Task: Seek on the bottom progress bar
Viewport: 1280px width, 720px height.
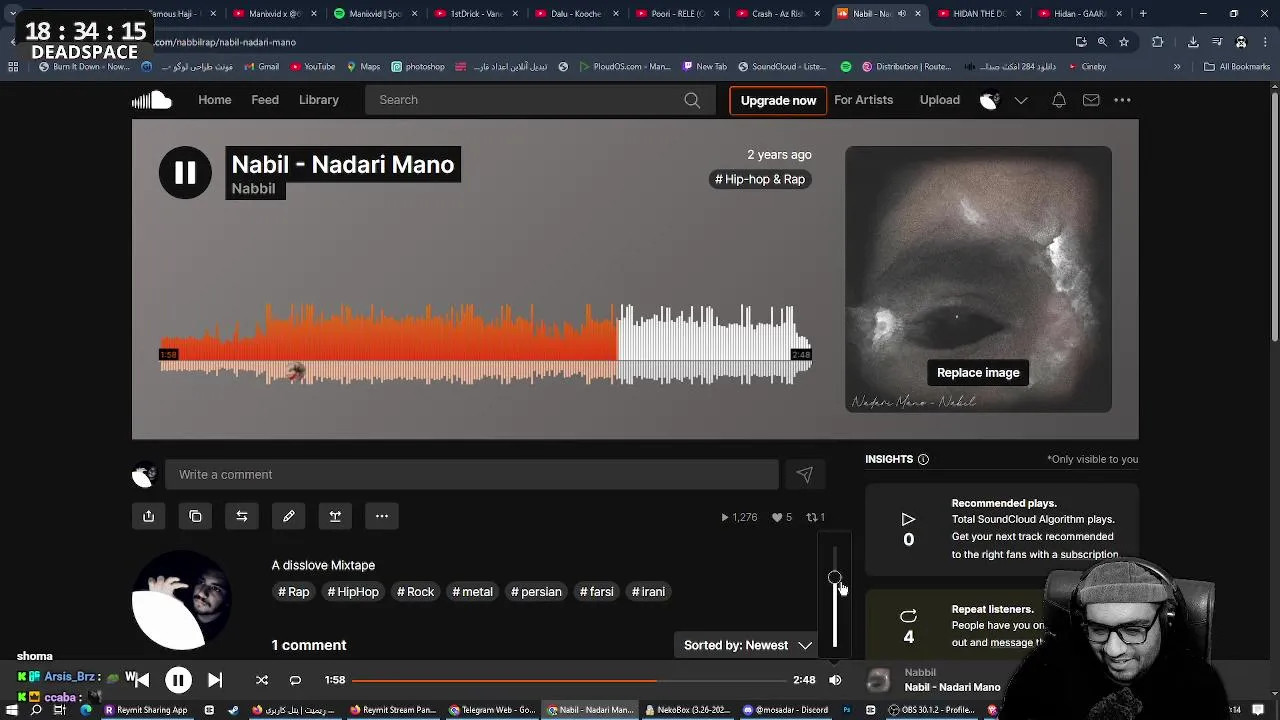Action: 569,680
